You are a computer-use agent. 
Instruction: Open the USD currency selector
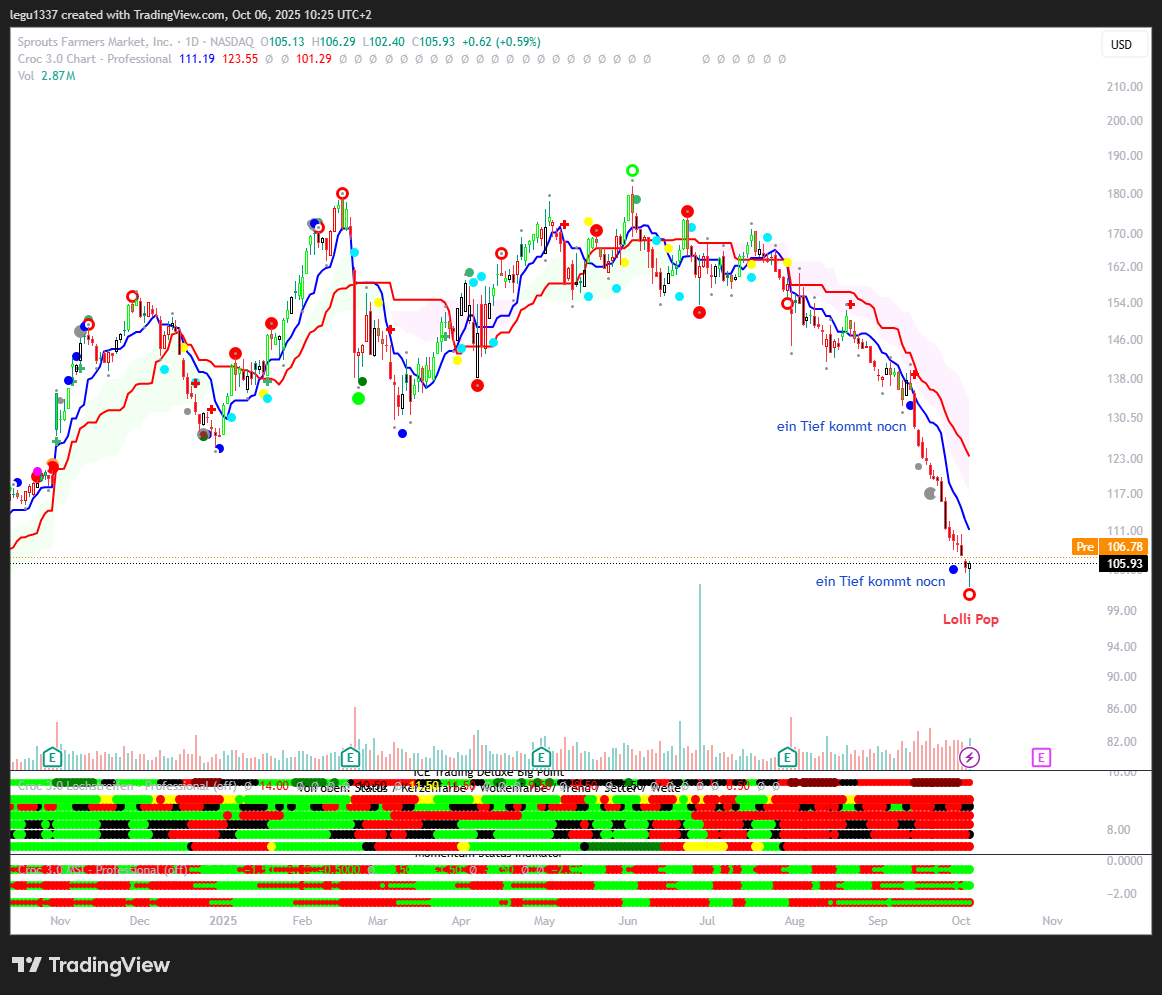coord(1121,45)
